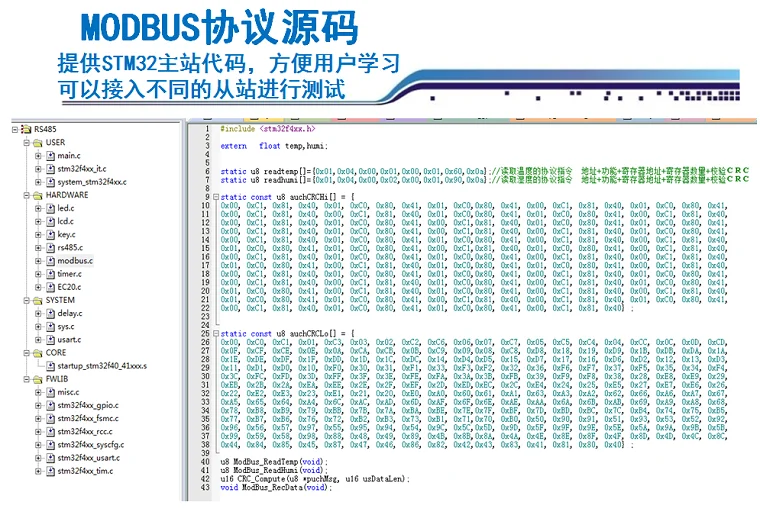The height and width of the screenshot is (531, 760).
Task: Click the u8 ModBus_ReadHumi(void) prototype
Action: click(x=274, y=470)
